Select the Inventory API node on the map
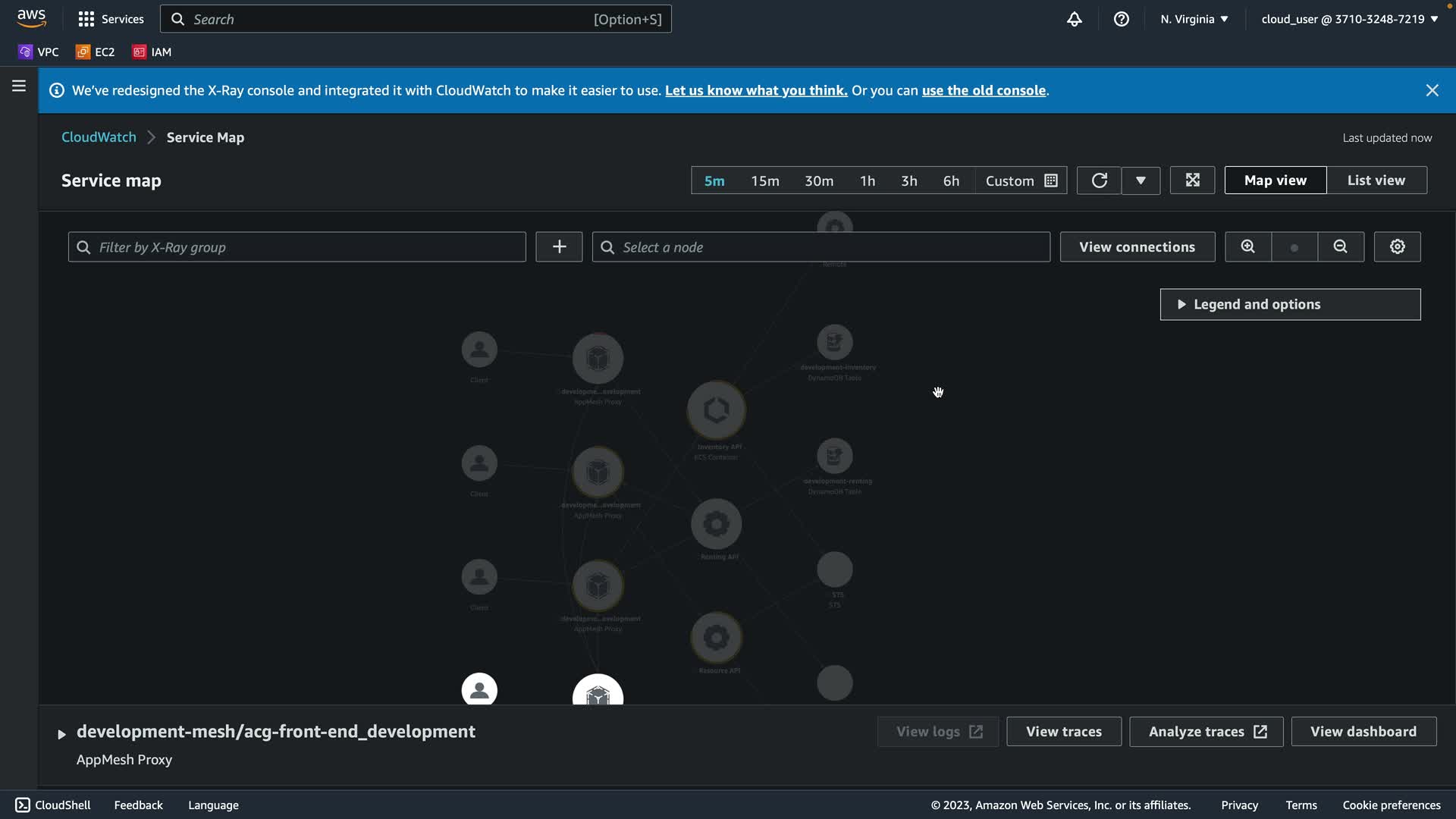The height and width of the screenshot is (819, 1456). [x=716, y=410]
